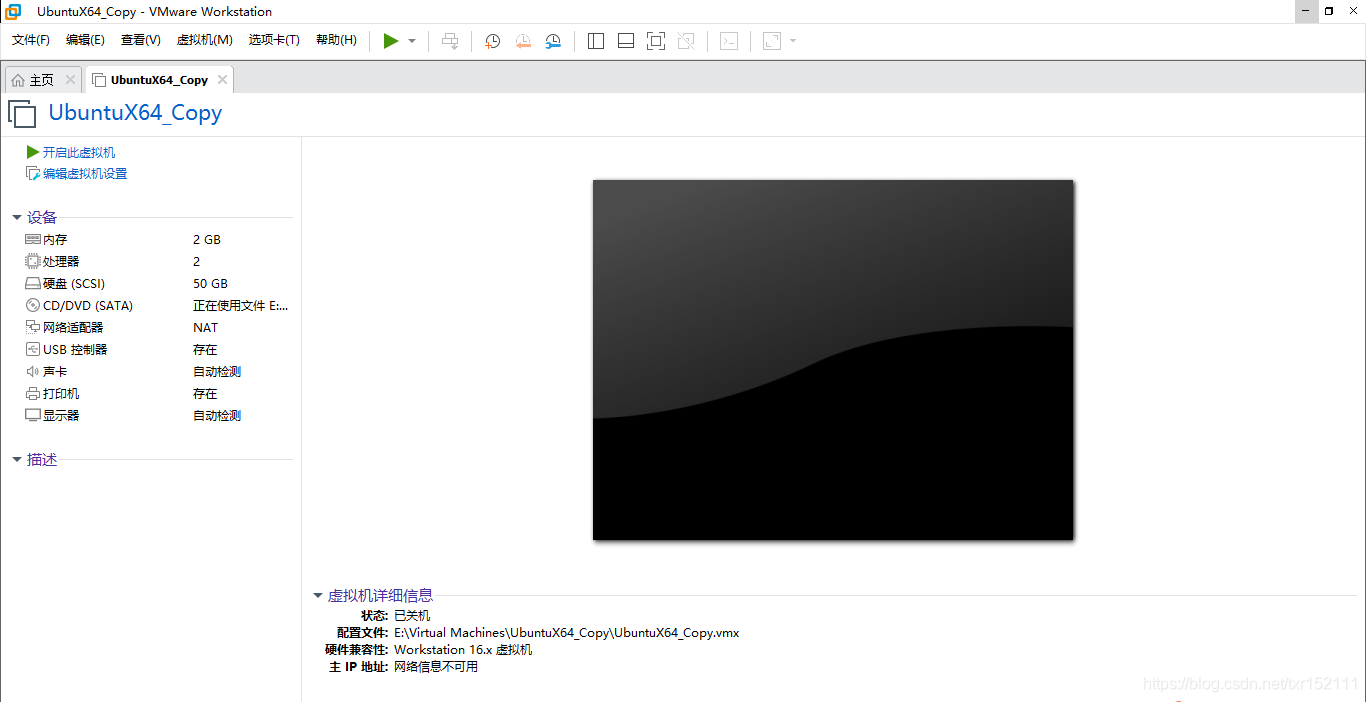This screenshot has height=702, width=1366.
Task: Click the 声卡 speaker icon
Action: [x=33, y=372]
